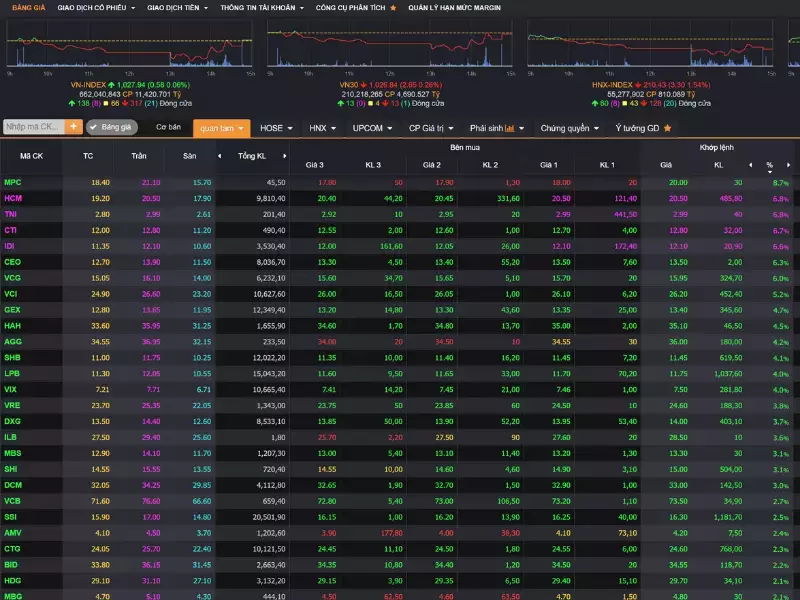The image size is (800, 600).
Task: Select SHI stock symbol
Action: (x=11, y=469)
